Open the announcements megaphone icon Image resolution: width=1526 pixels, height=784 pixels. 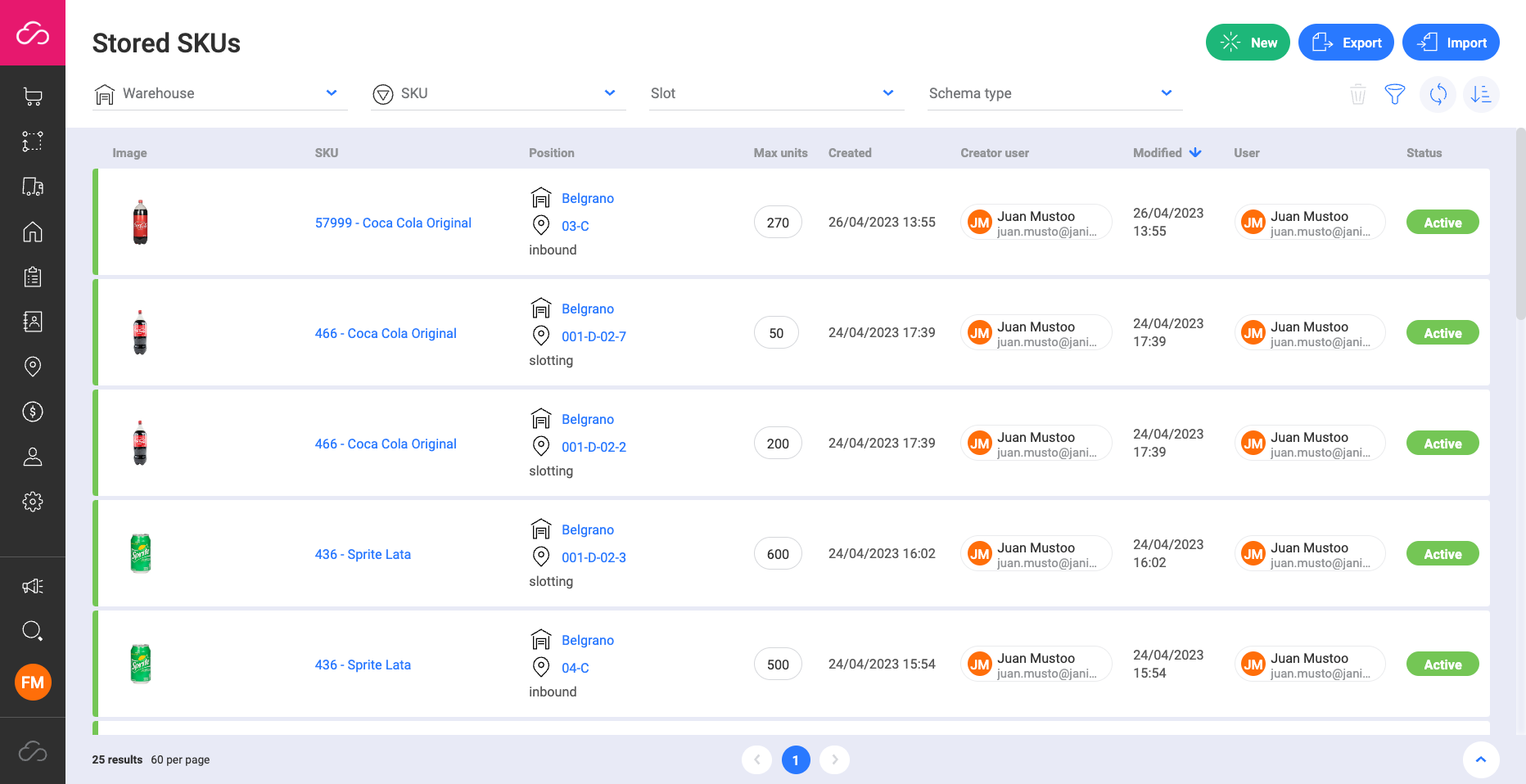pos(33,586)
